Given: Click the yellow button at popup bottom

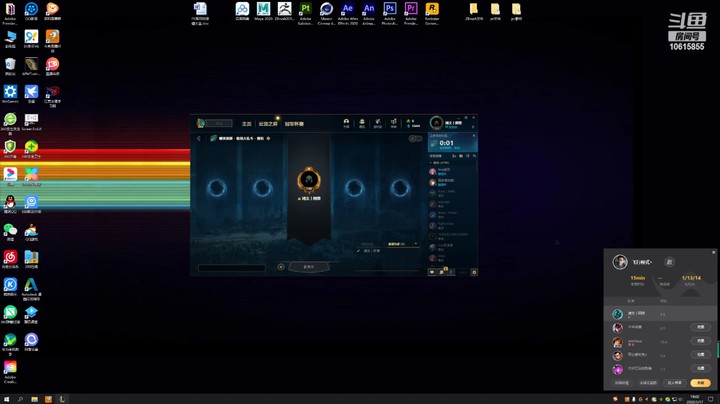Looking at the screenshot, I should [700, 383].
